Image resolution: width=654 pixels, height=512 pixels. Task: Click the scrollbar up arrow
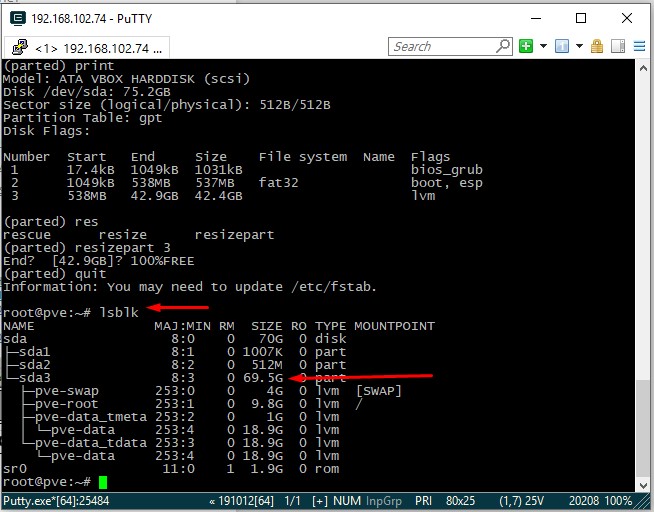pyautogui.click(x=643, y=68)
